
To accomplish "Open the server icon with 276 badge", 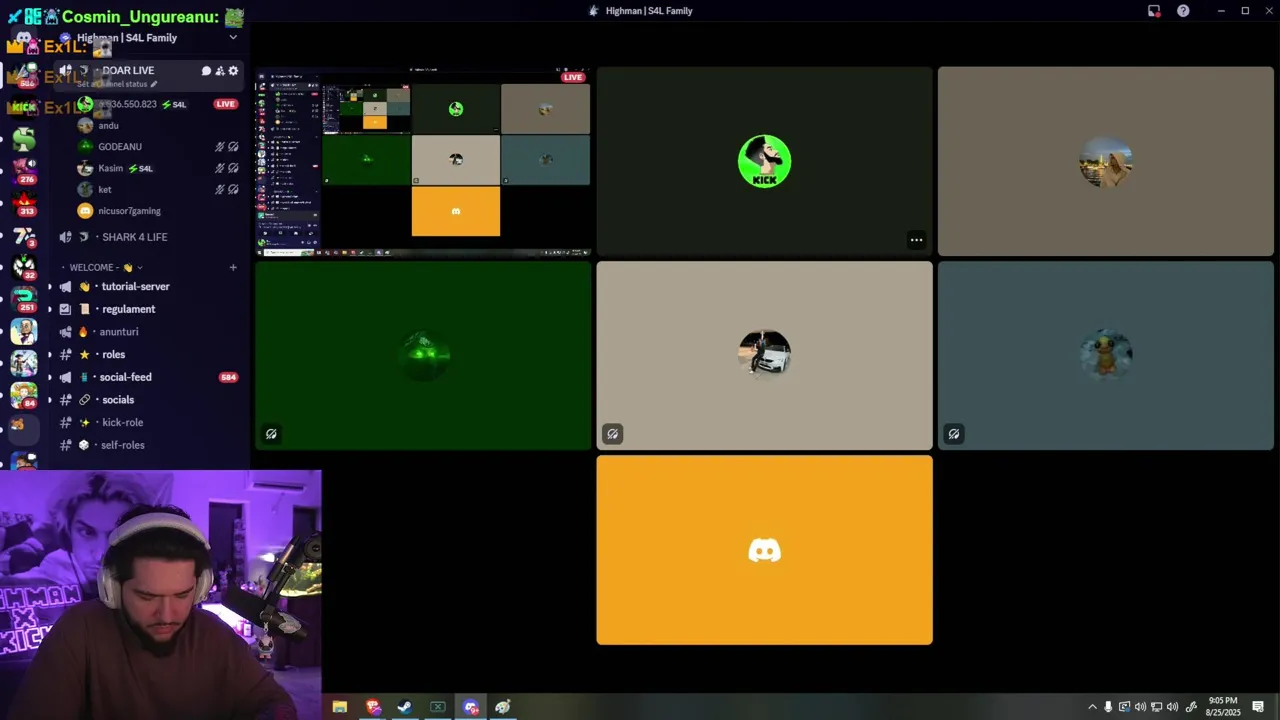I will coord(24,171).
